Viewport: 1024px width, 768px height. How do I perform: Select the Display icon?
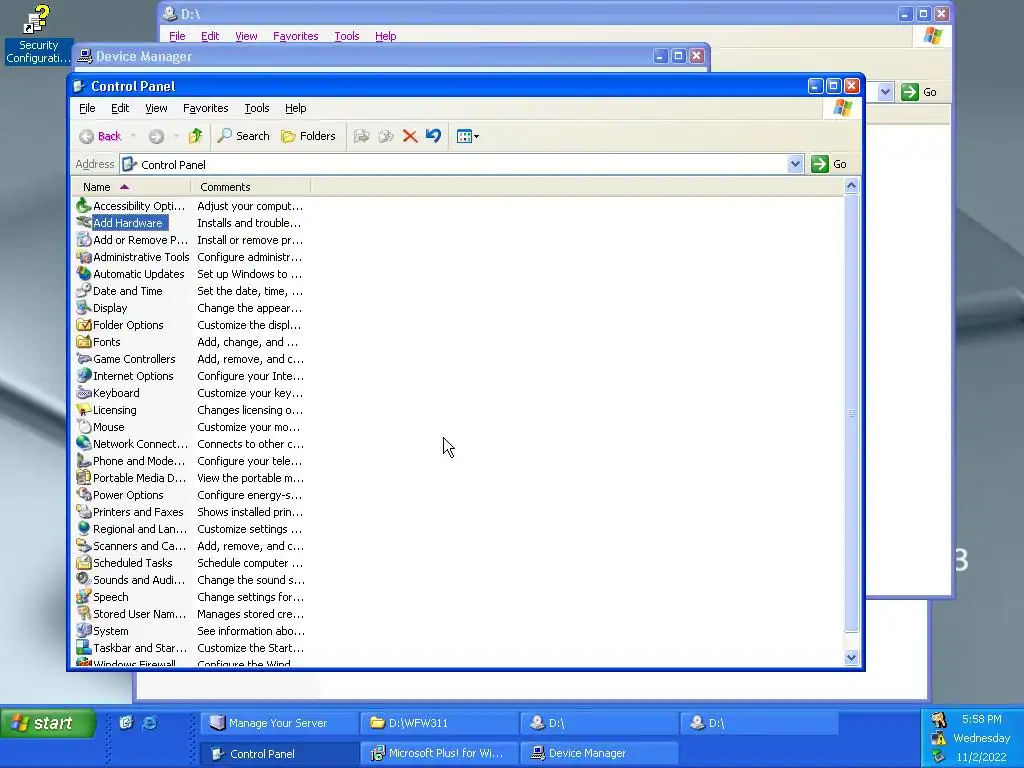pyautogui.click(x=84, y=308)
